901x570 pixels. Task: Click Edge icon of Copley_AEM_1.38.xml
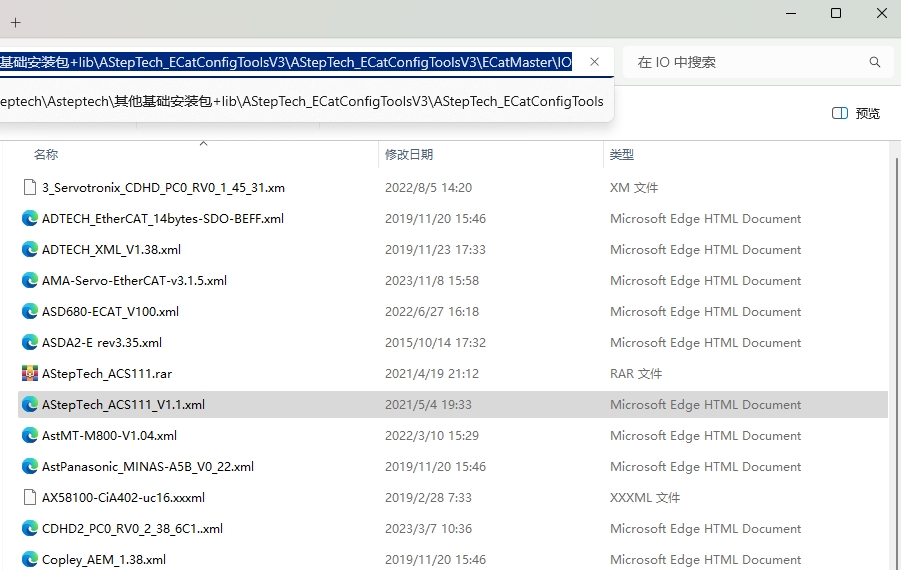(x=29, y=560)
